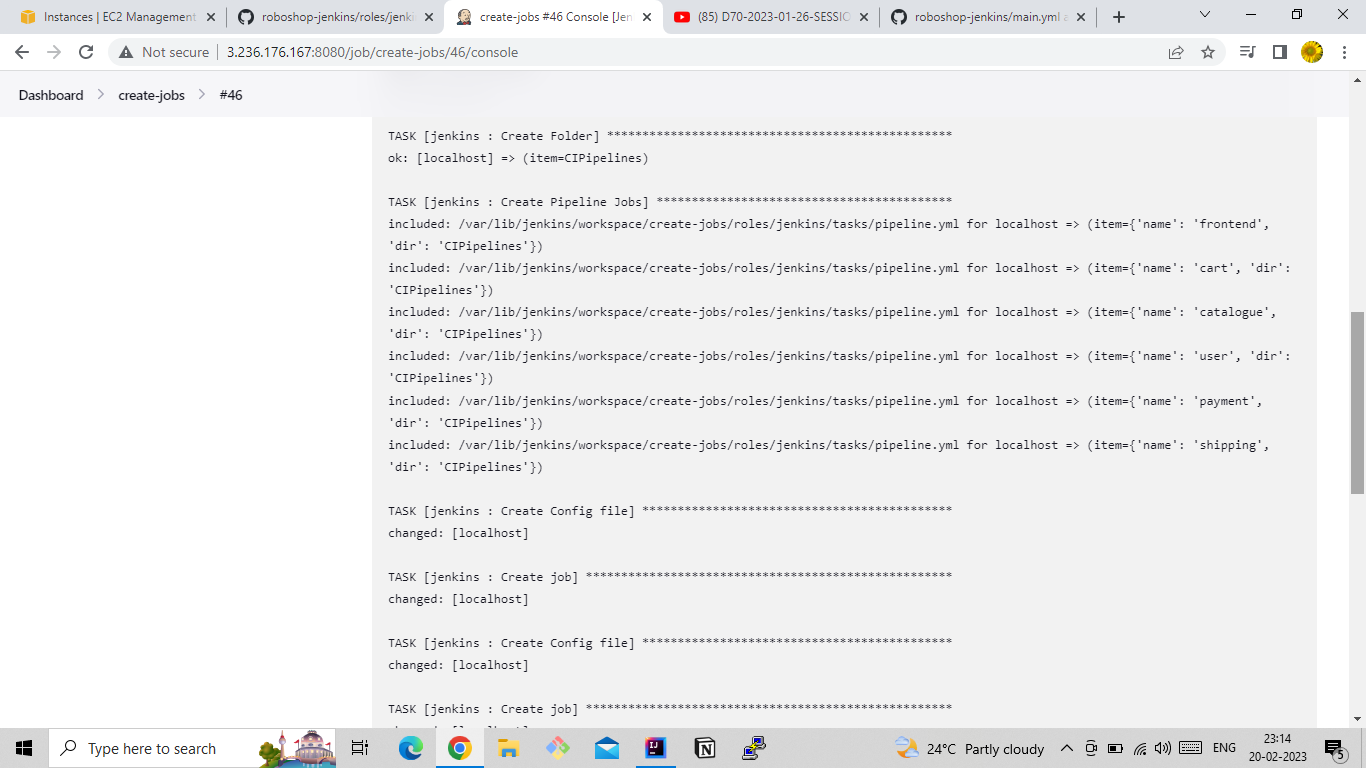
Task: Open Chrome side panel
Action: pos(1279,52)
